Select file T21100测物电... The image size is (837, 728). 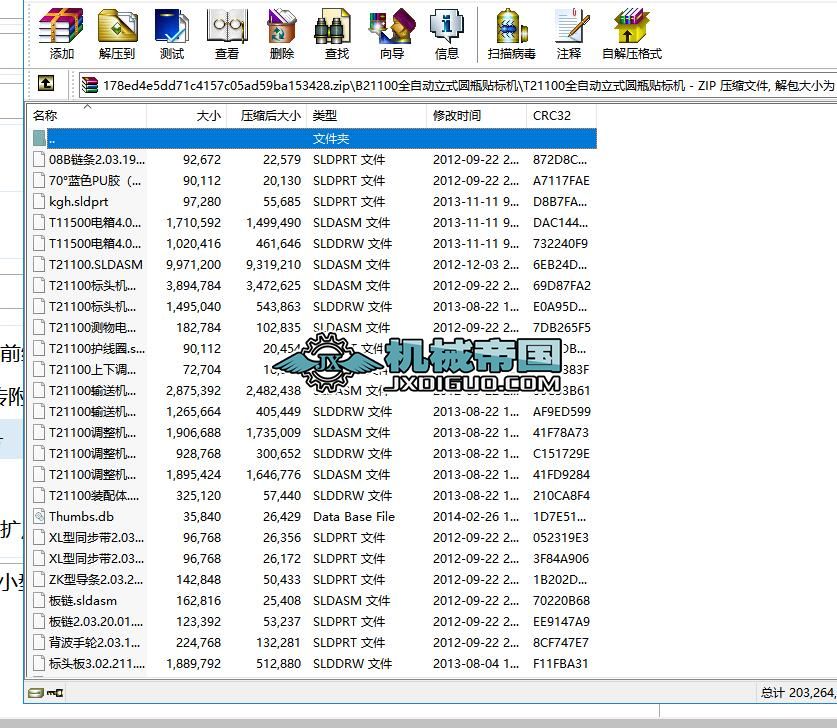click(314, 328)
